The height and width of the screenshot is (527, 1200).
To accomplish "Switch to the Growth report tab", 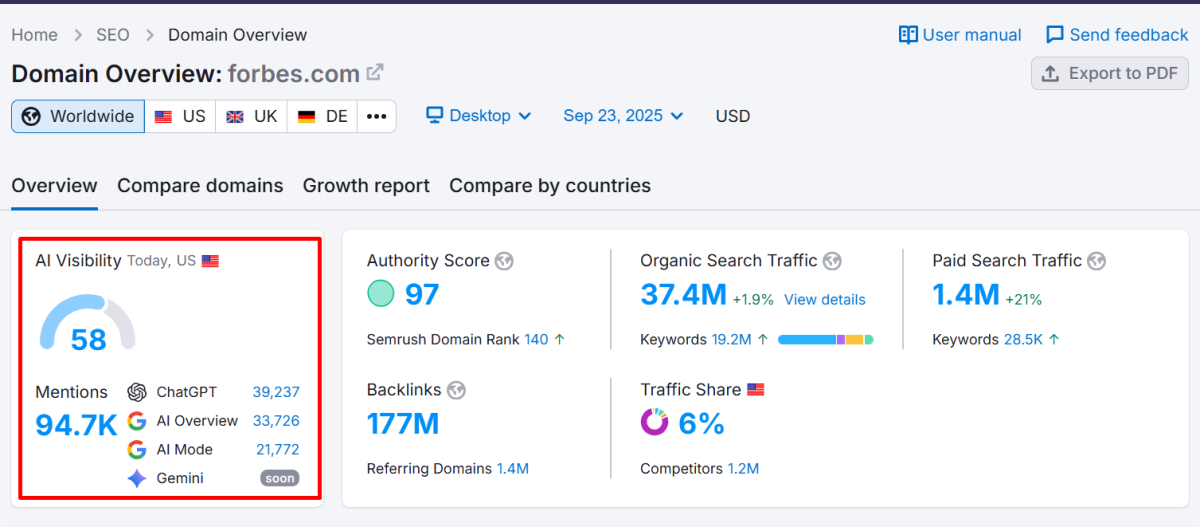I will 366,186.
